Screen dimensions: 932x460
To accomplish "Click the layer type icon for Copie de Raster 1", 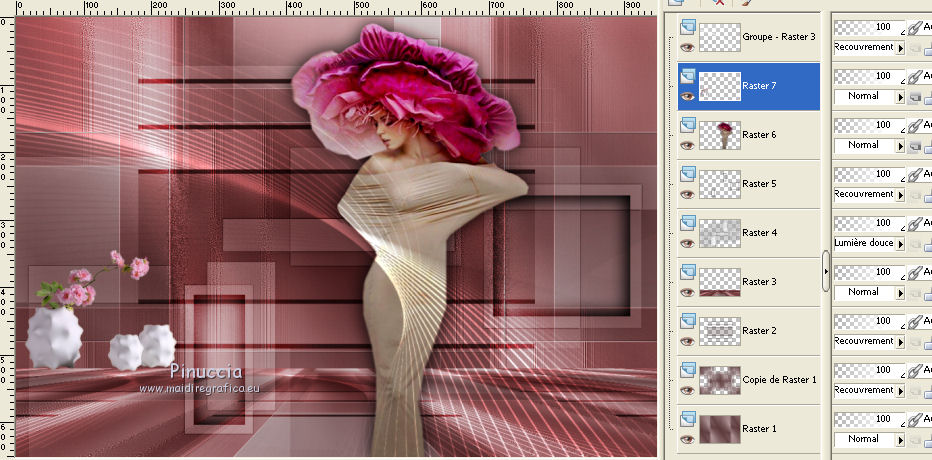I will point(687,370).
